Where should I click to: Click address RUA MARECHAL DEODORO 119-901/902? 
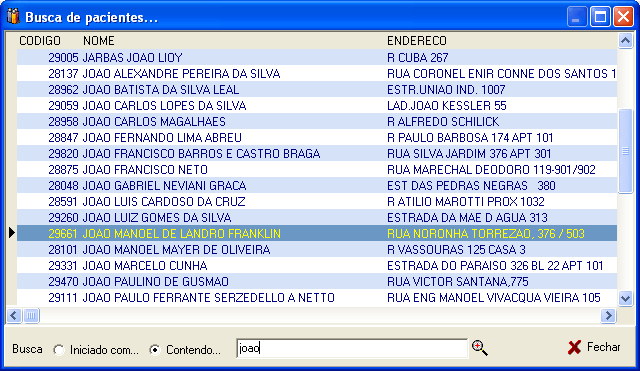pos(491,169)
